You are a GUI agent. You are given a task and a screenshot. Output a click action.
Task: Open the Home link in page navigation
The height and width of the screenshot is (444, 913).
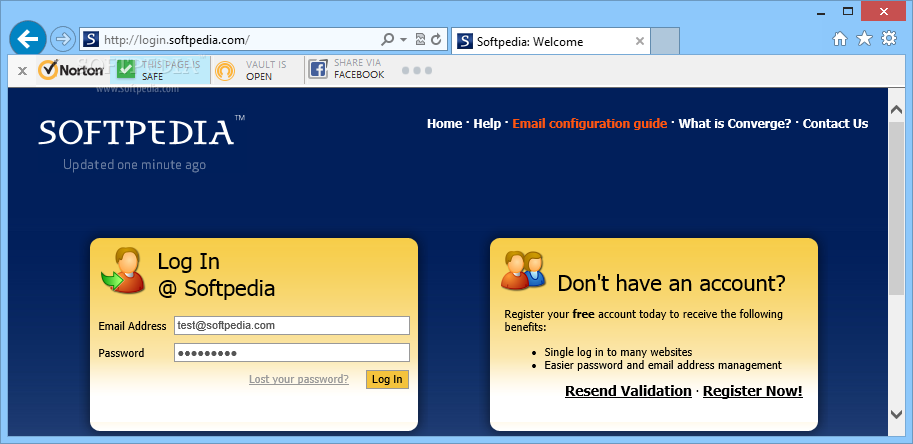click(444, 123)
